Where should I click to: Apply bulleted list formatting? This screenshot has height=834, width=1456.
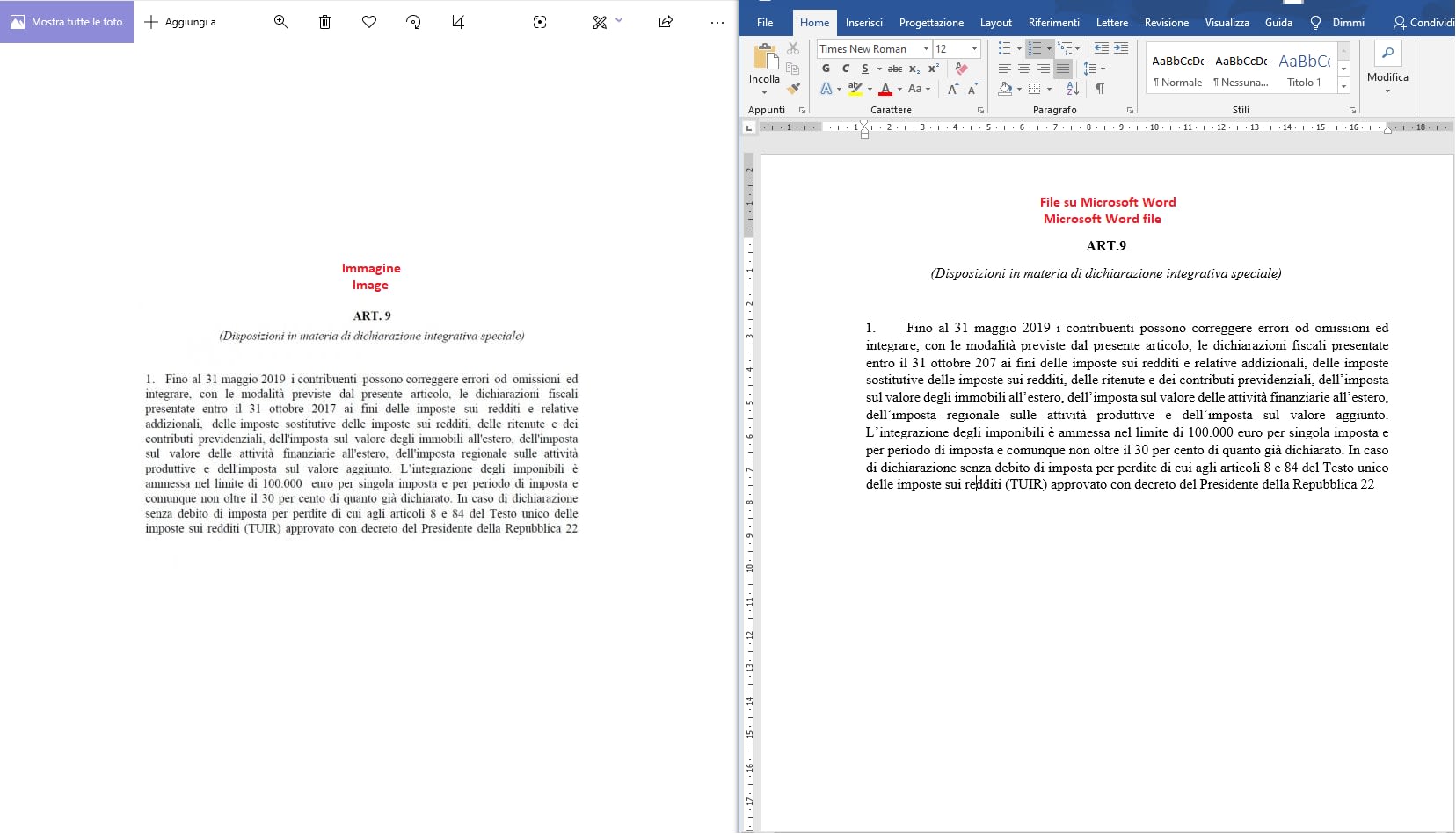tap(1004, 48)
